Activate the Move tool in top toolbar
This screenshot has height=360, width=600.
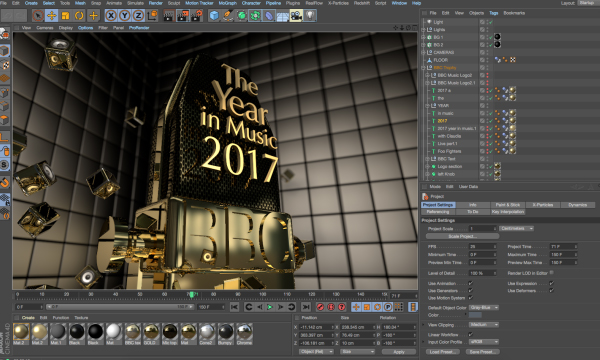[51, 16]
